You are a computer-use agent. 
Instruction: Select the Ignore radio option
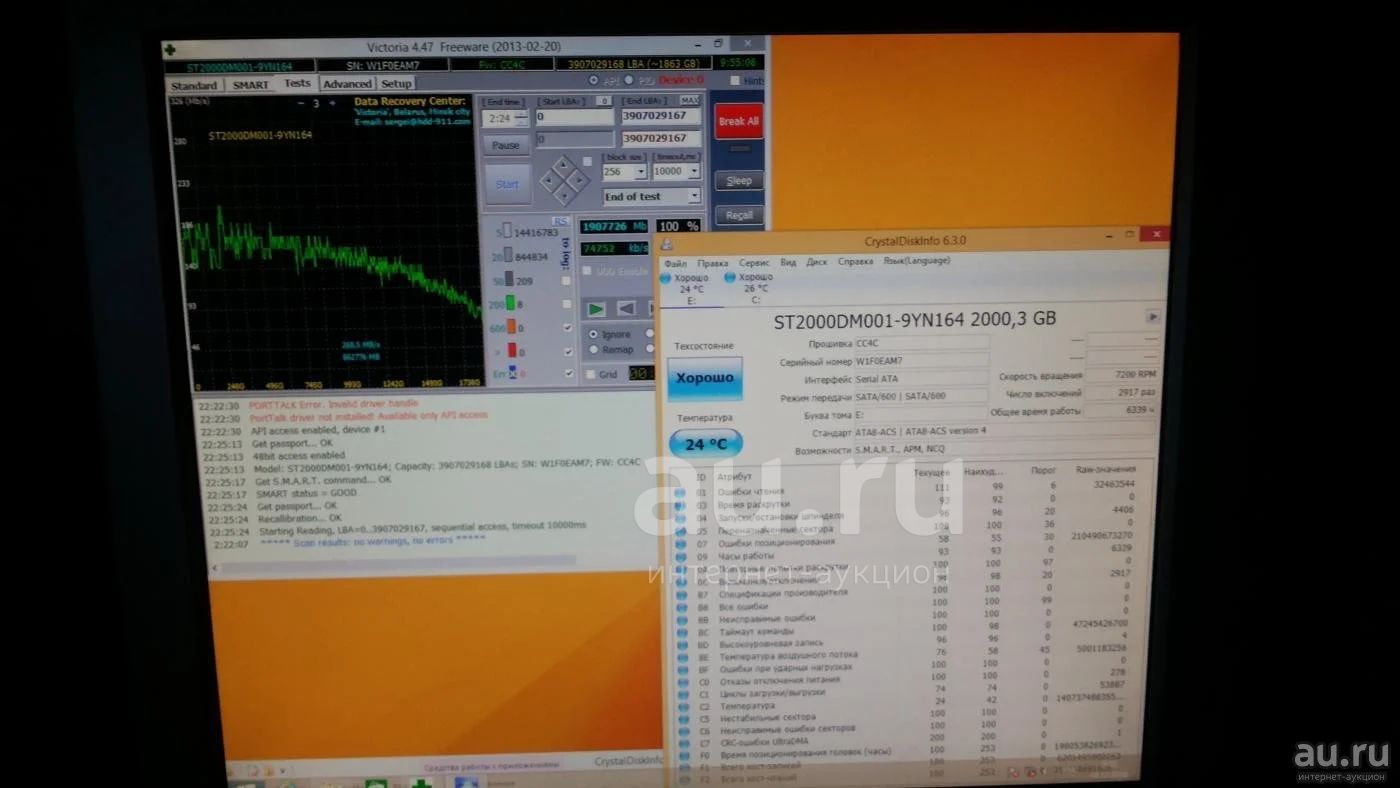point(593,334)
